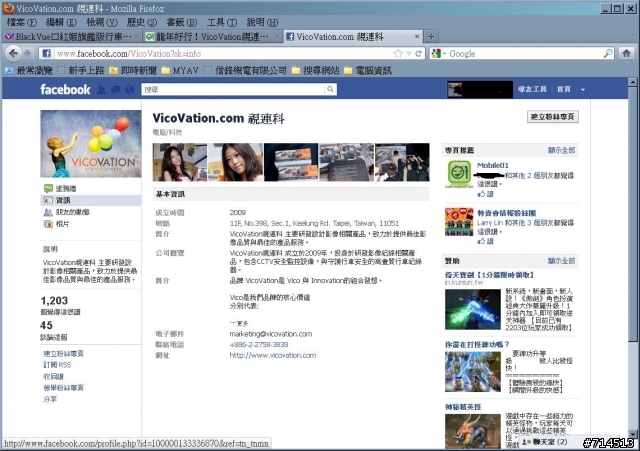Open the 說明 (Help) menu
The image size is (640, 451).
[x=262, y=22]
